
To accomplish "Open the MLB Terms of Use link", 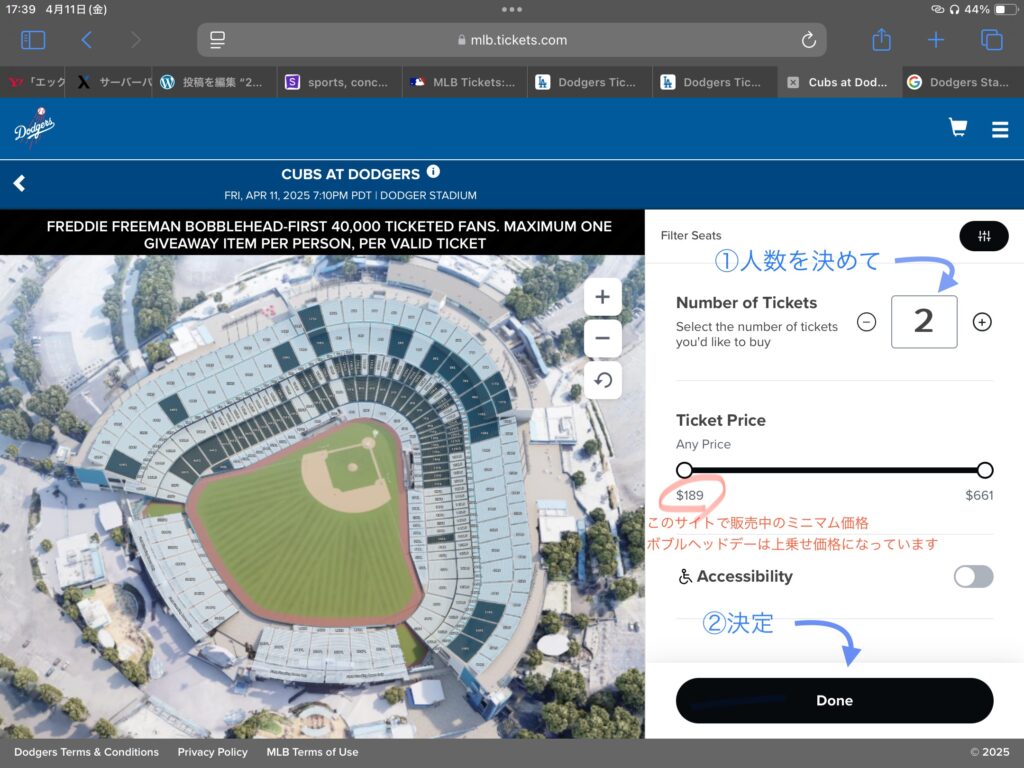I will click(x=312, y=752).
